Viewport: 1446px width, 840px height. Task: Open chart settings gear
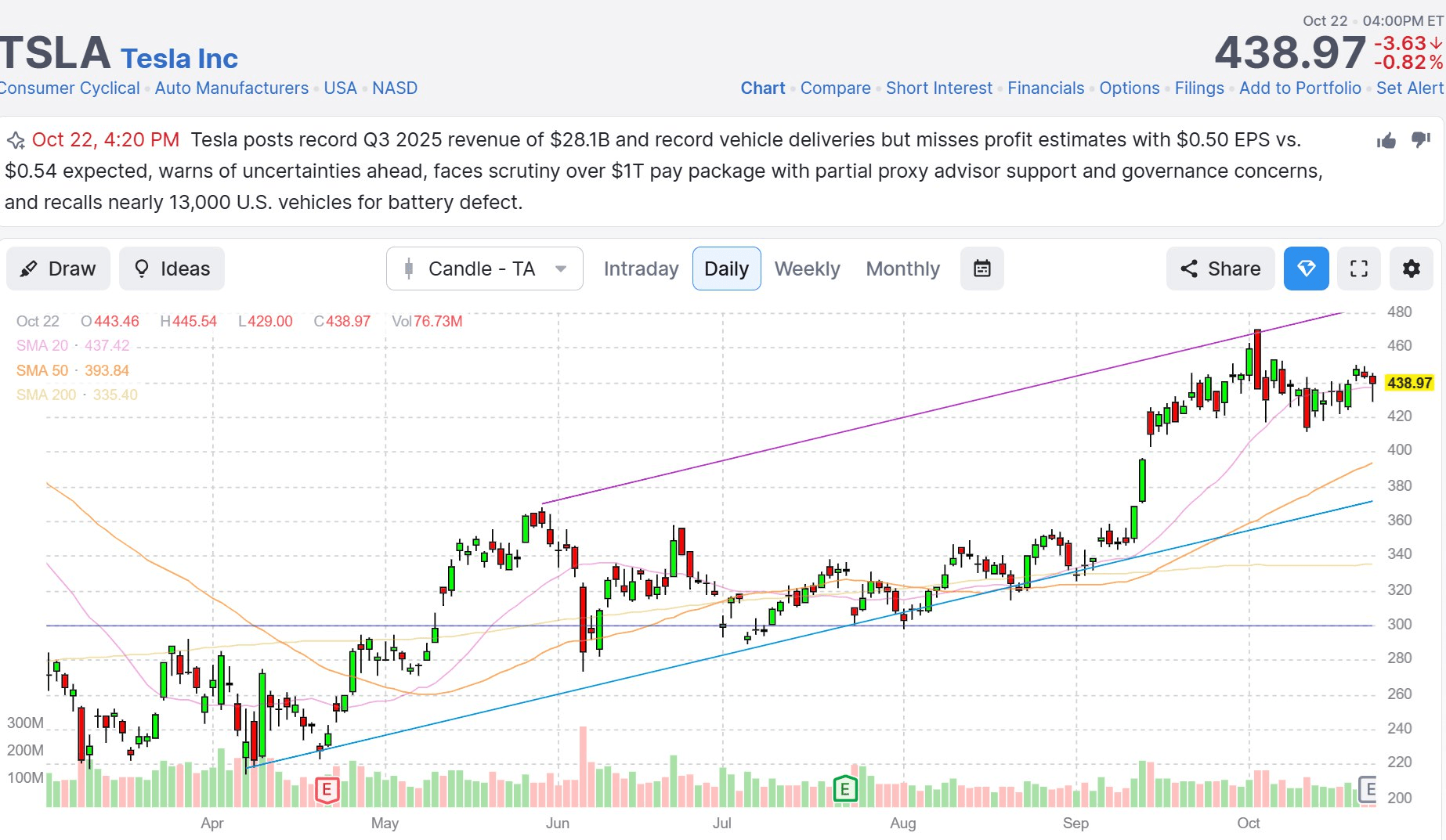tap(1411, 269)
